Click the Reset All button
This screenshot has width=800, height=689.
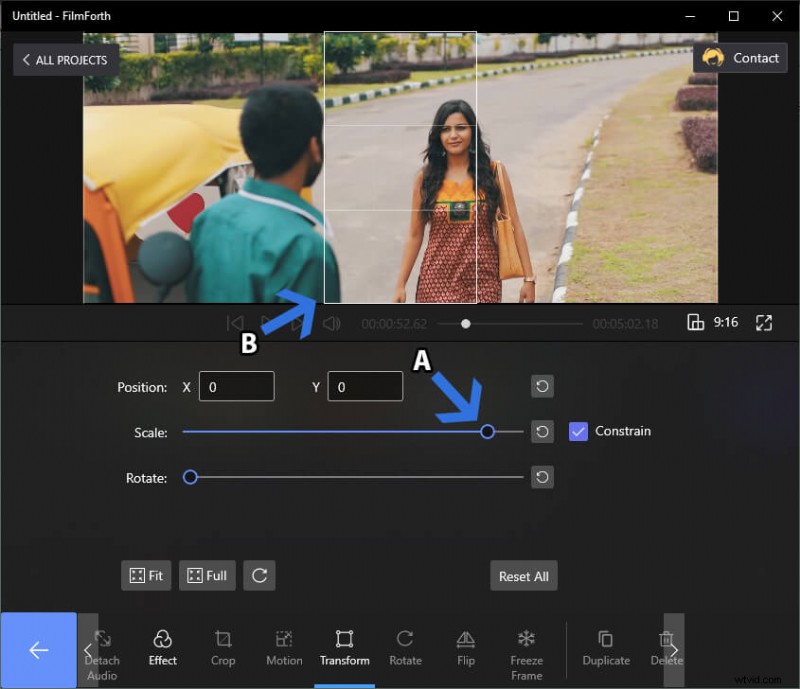tap(523, 575)
